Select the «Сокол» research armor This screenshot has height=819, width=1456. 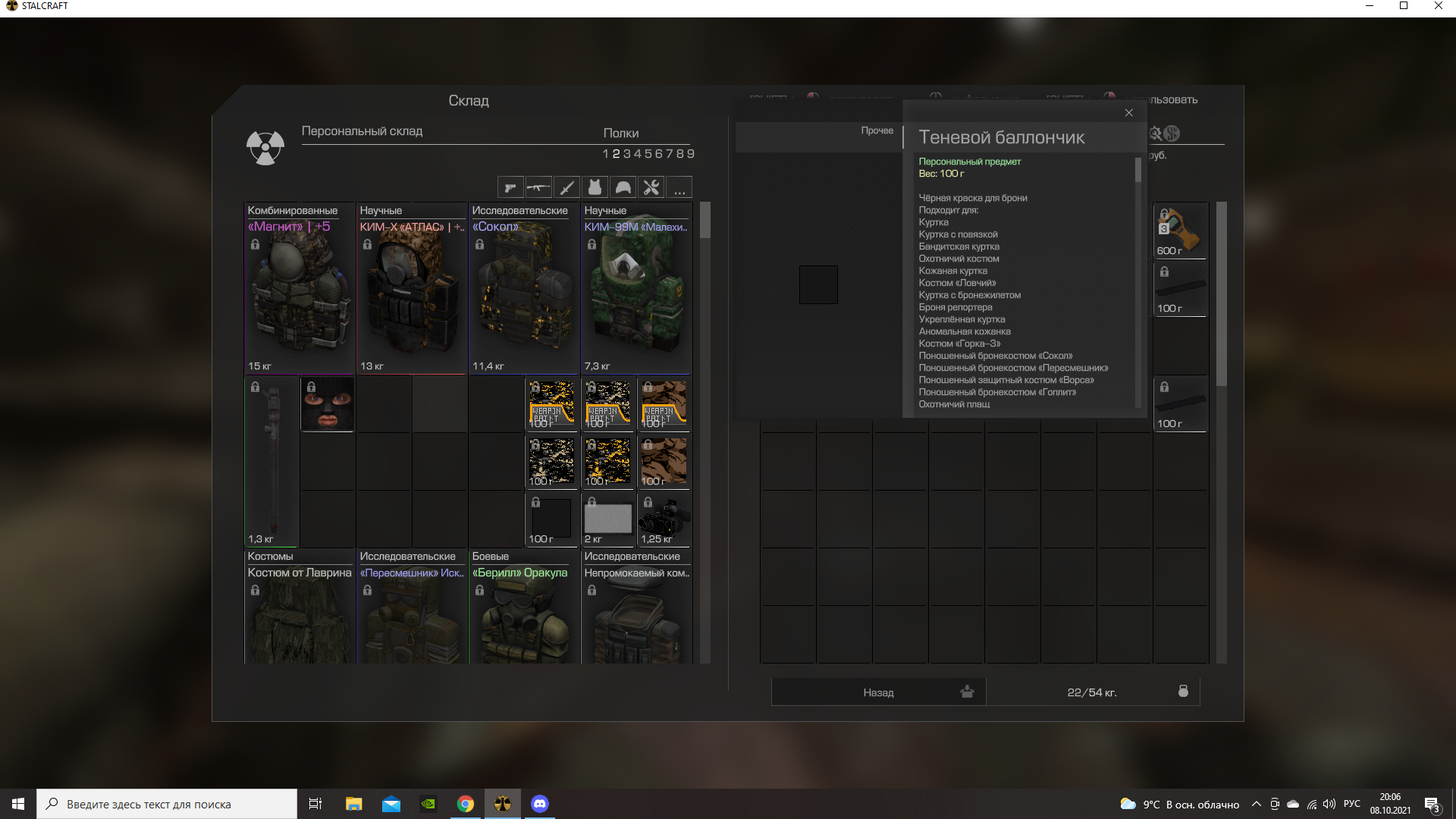point(524,288)
